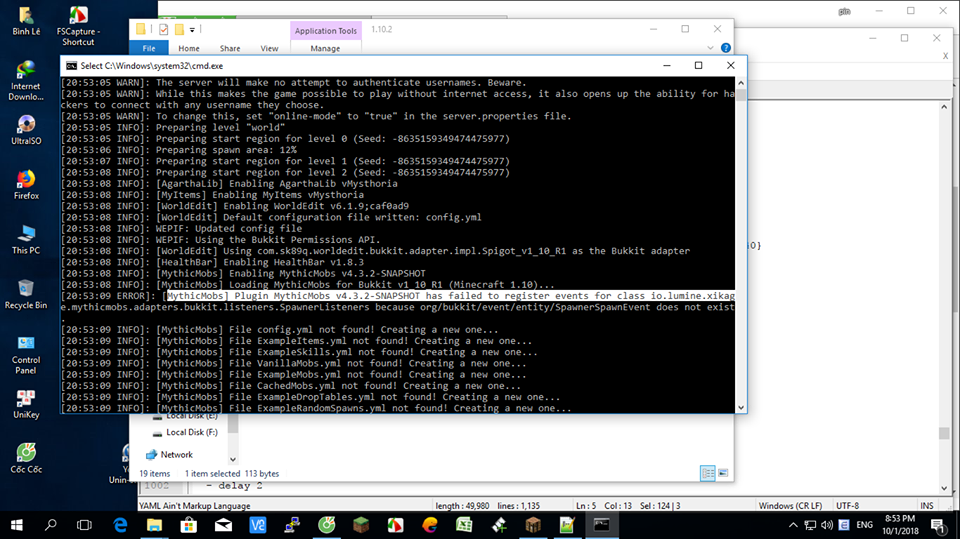
Task: Open Internet Download Manager desktop icon
Action: pyautogui.click(x=26, y=80)
